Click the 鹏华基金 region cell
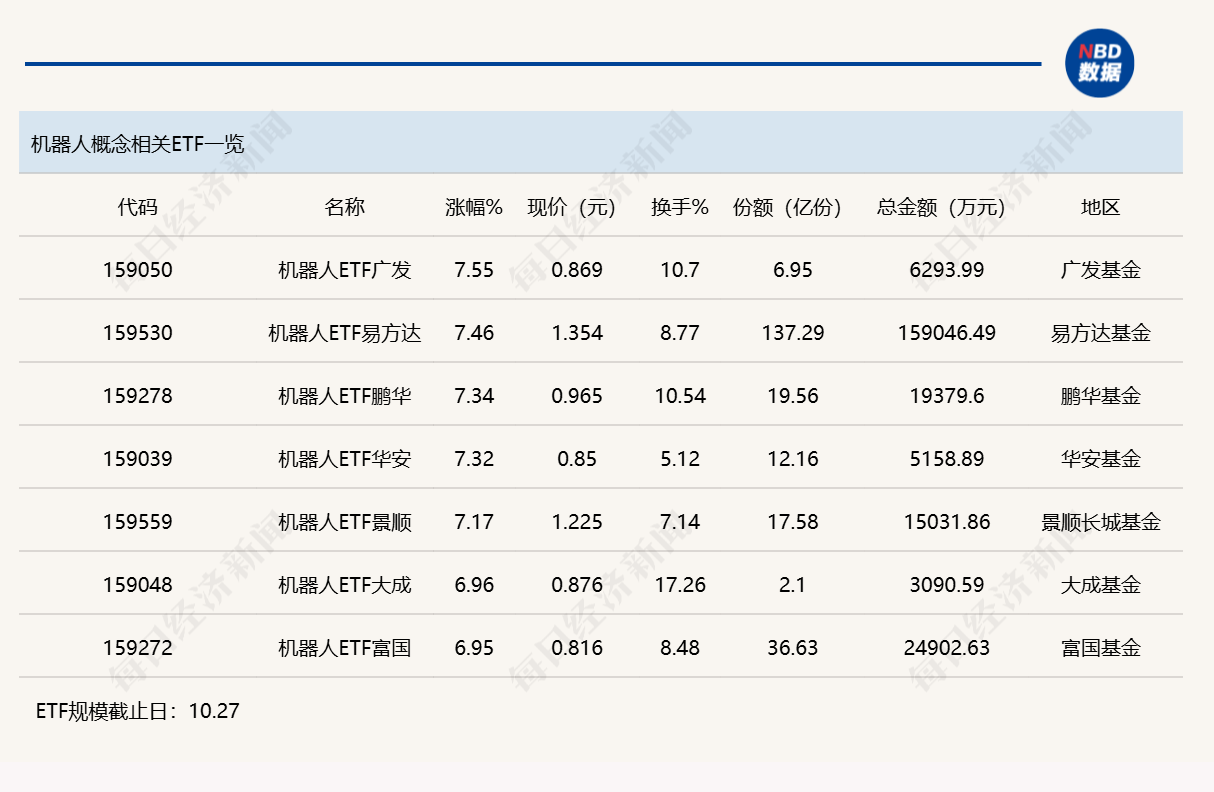The width and height of the screenshot is (1214, 792). click(x=1100, y=396)
